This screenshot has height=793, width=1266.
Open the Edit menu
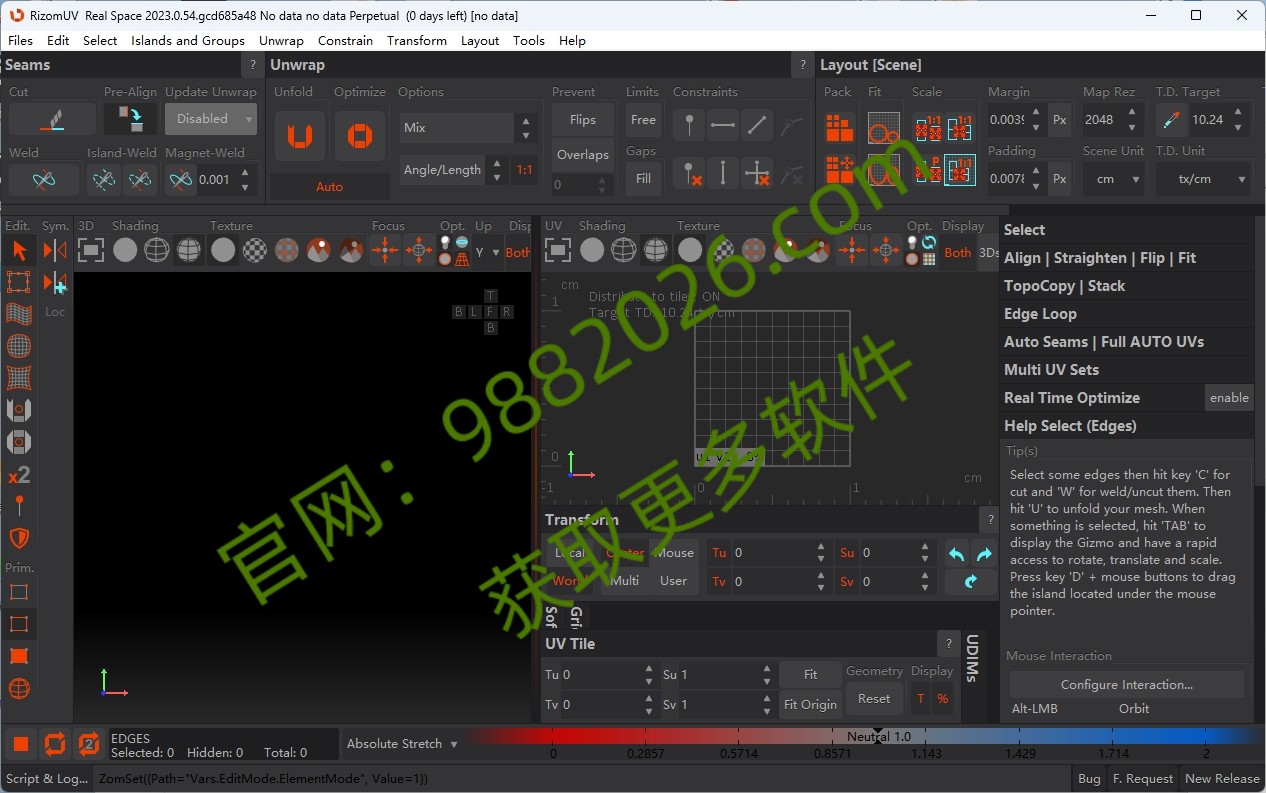click(58, 41)
